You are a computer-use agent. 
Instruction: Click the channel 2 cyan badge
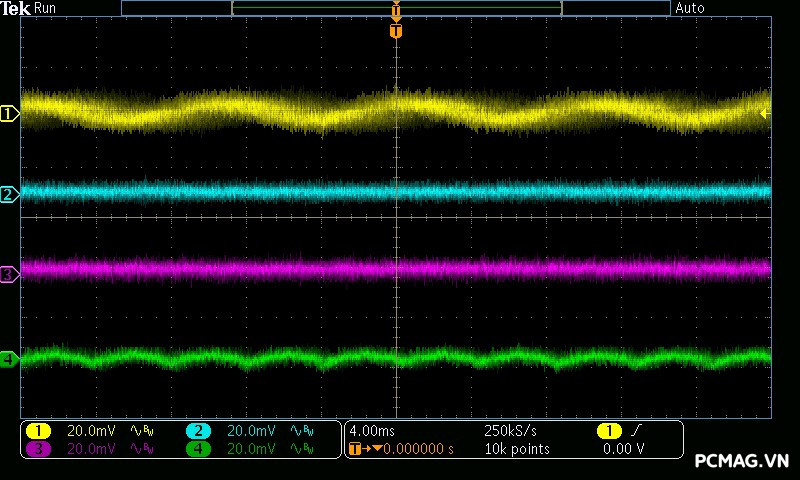click(x=198, y=430)
